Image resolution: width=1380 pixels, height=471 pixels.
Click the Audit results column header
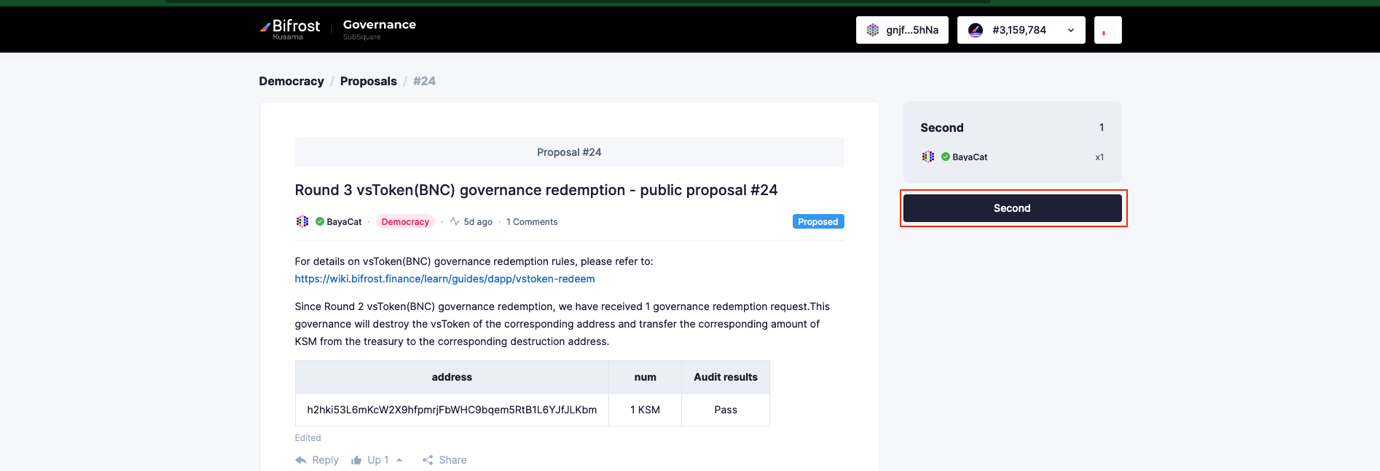pyautogui.click(x=726, y=377)
